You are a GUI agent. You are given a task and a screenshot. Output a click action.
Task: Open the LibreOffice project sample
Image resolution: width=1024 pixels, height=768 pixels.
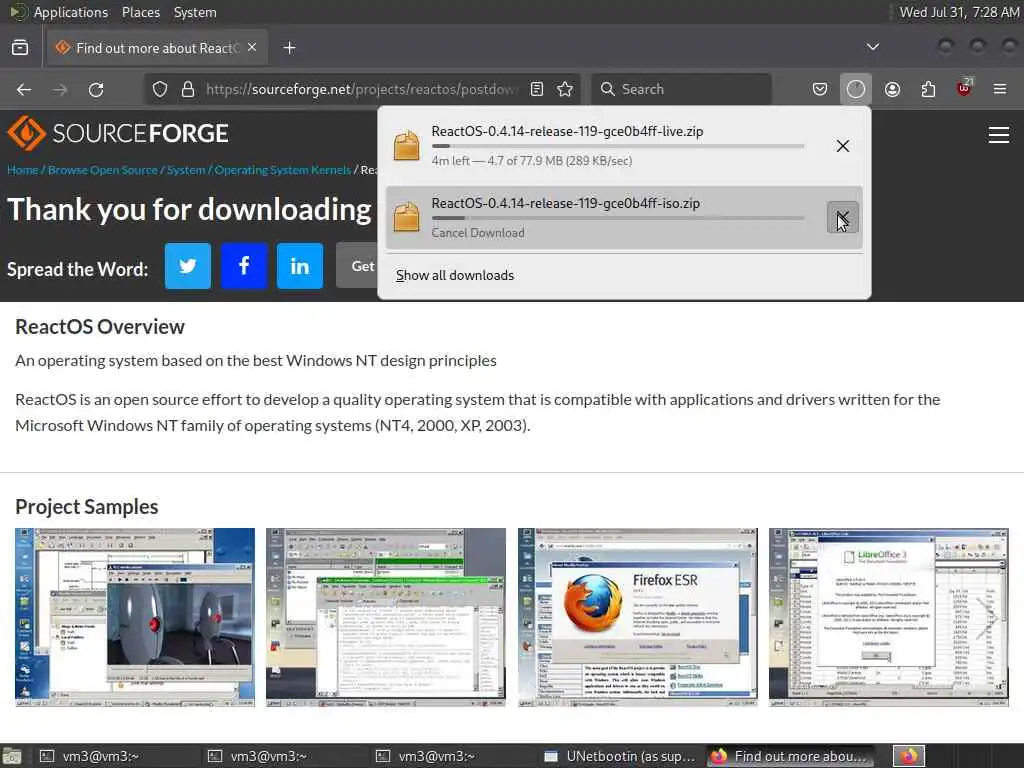click(x=889, y=617)
